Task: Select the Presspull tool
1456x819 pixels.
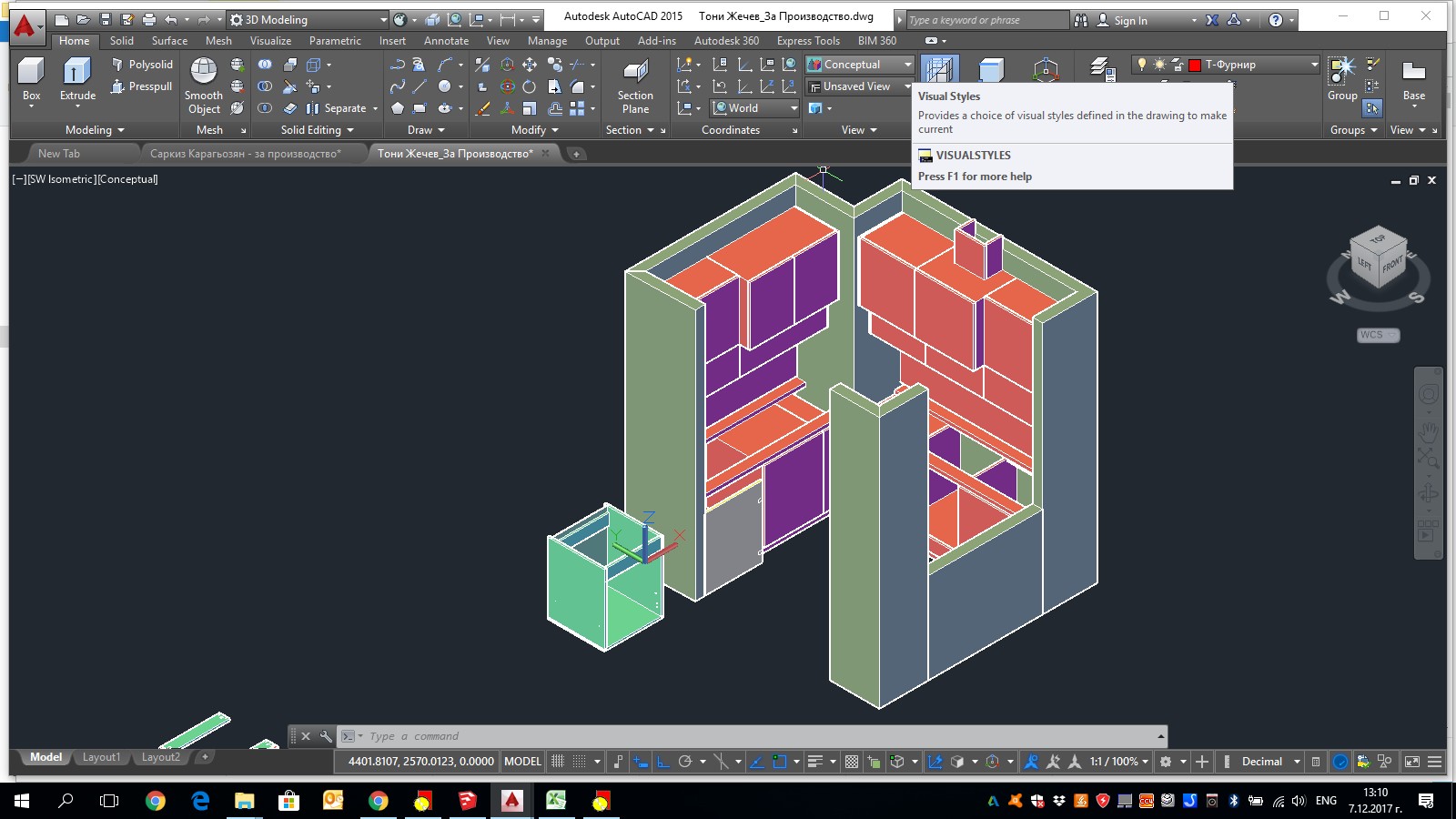Action: tap(141, 86)
